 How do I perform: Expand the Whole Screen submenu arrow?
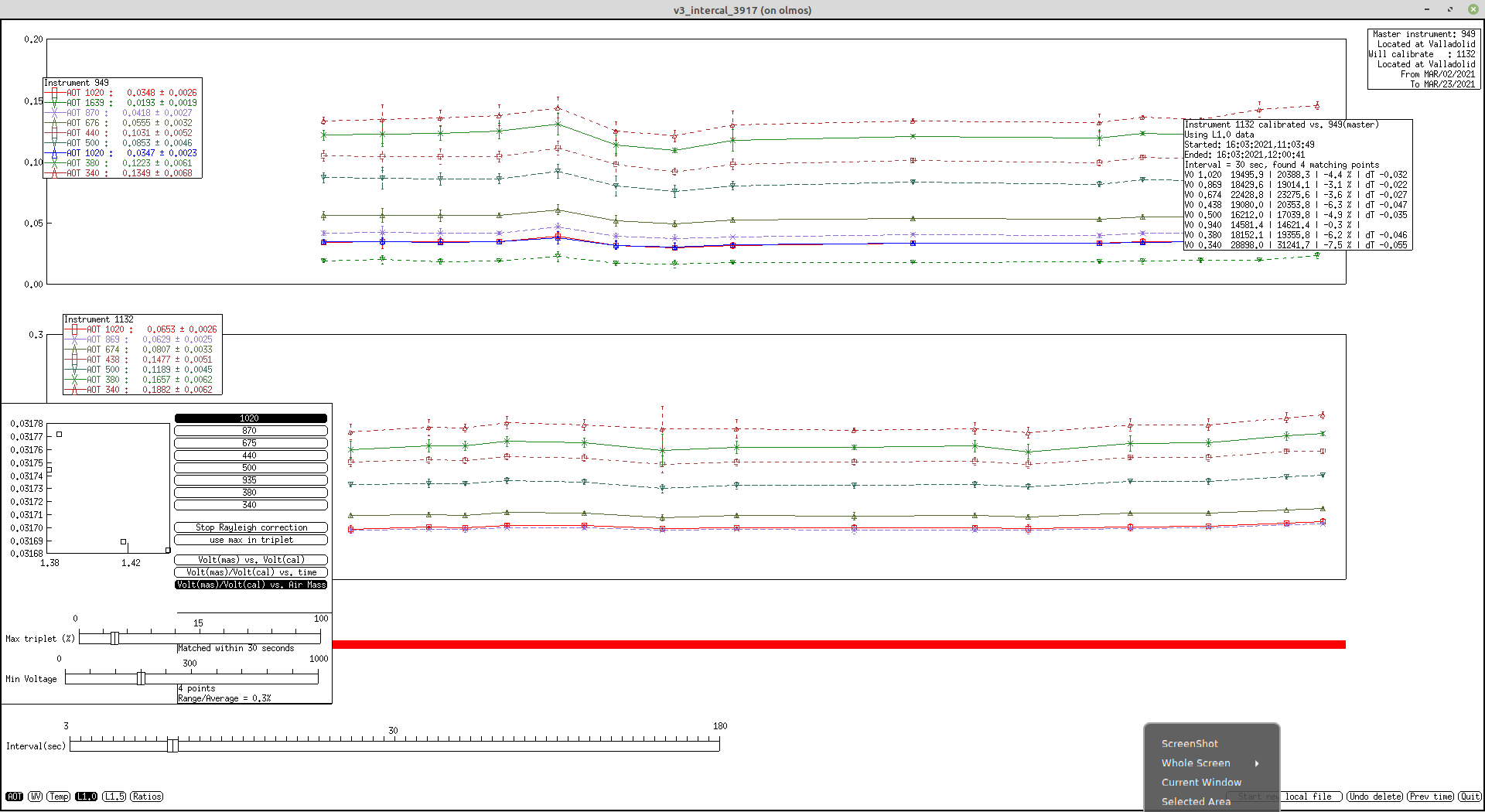click(x=1257, y=763)
